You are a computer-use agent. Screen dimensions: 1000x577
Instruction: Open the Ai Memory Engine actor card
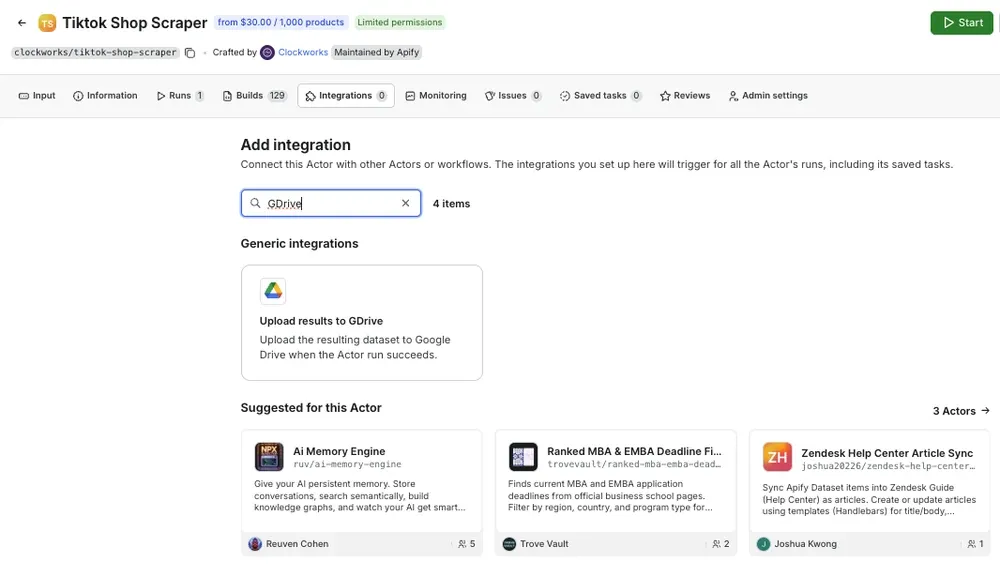(362, 492)
